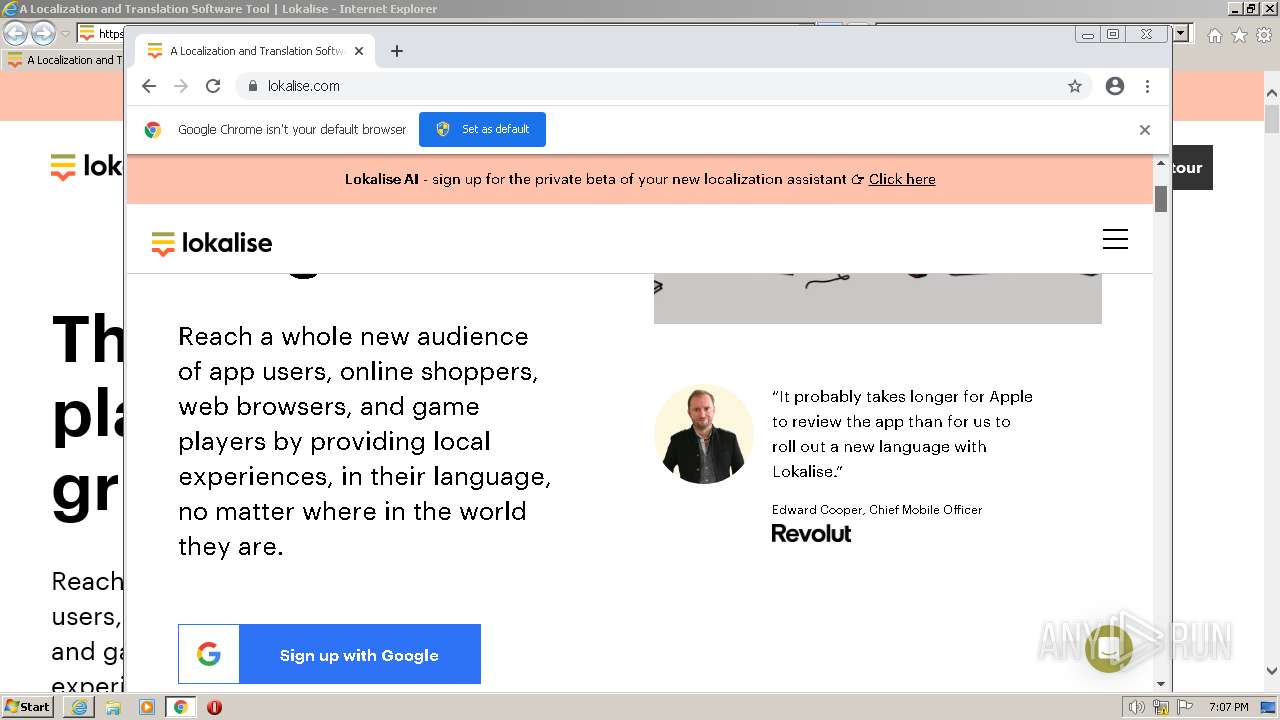The width and height of the screenshot is (1280, 720).
Task: Click the Revolut logo
Action: [811, 534]
